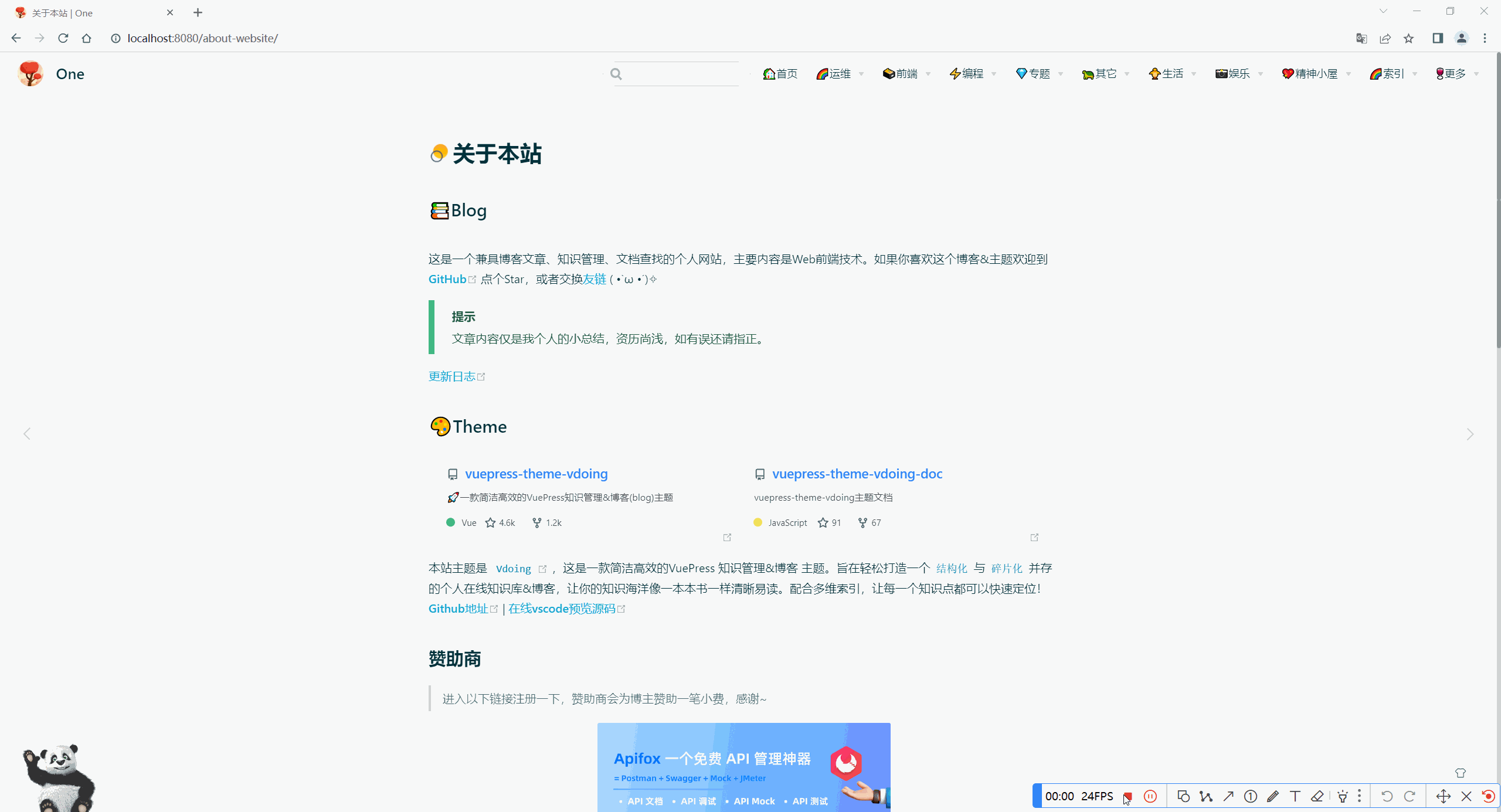Reload the page with the browser refresh icon
The height and width of the screenshot is (812, 1501).
coord(63,38)
